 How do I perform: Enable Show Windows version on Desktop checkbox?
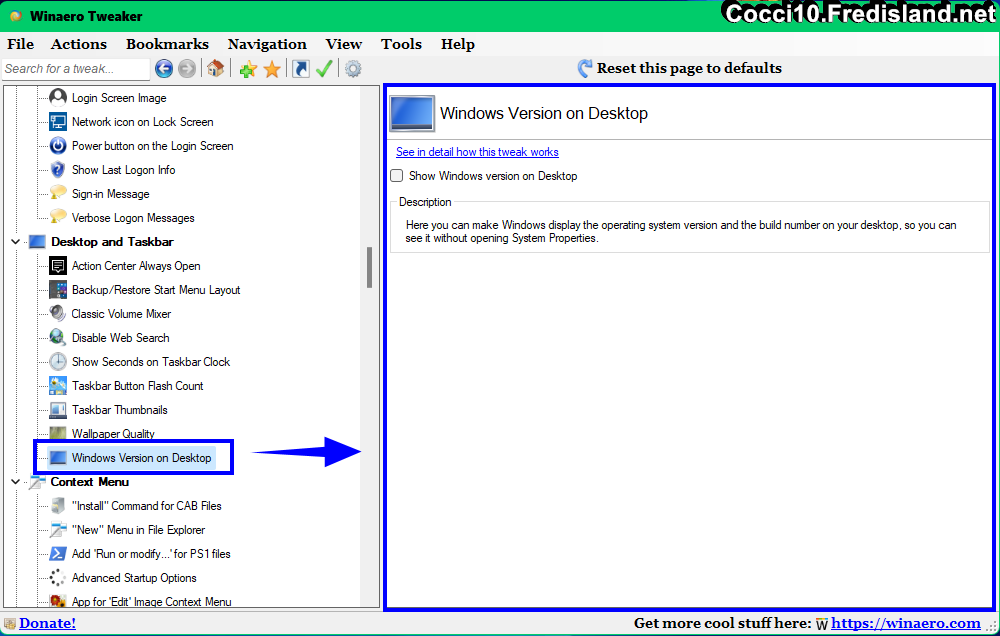click(x=397, y=175)
